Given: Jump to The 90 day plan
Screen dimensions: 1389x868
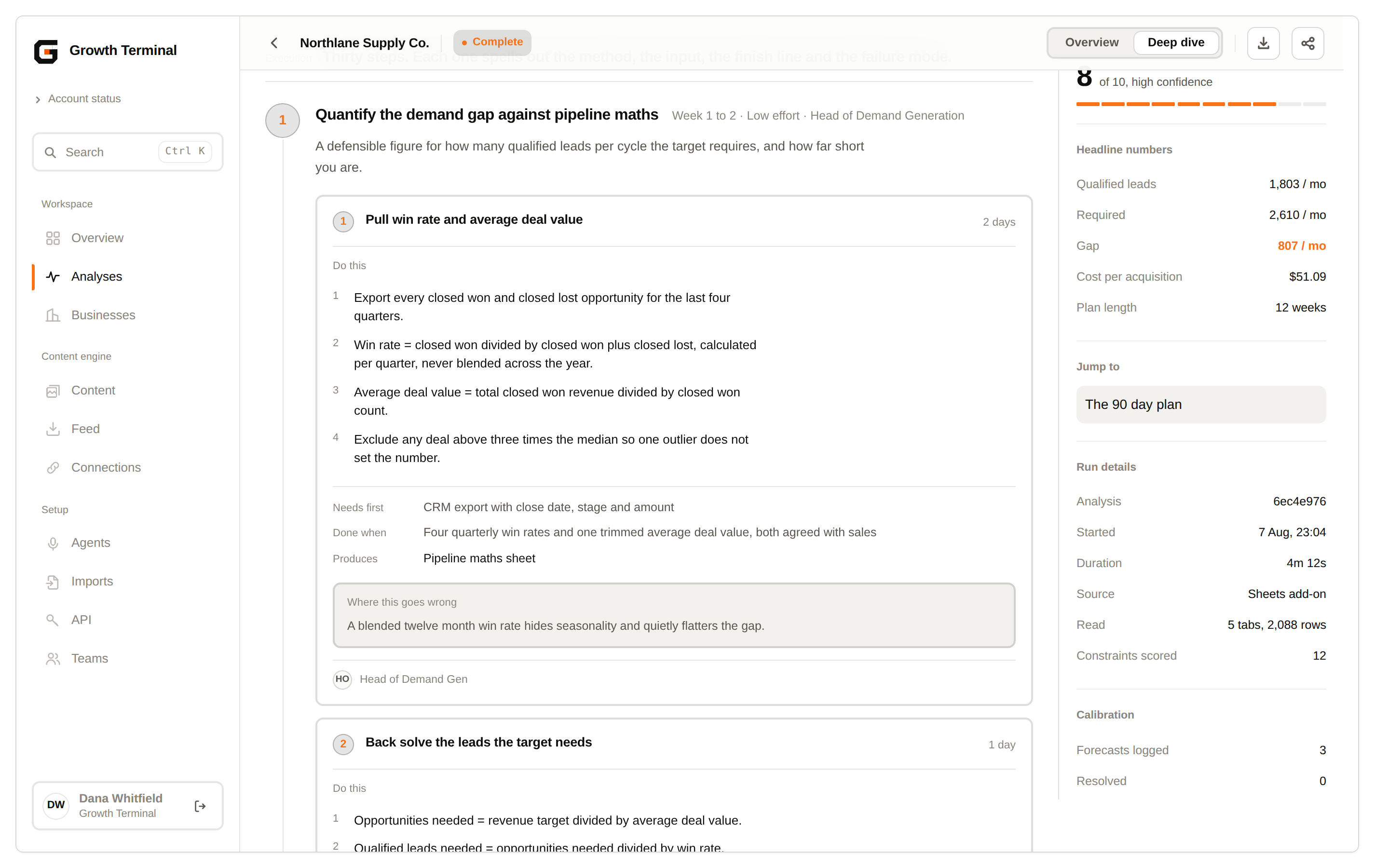Looking at the screenshot, I should pyautogui.click(x=1201, y=405).
